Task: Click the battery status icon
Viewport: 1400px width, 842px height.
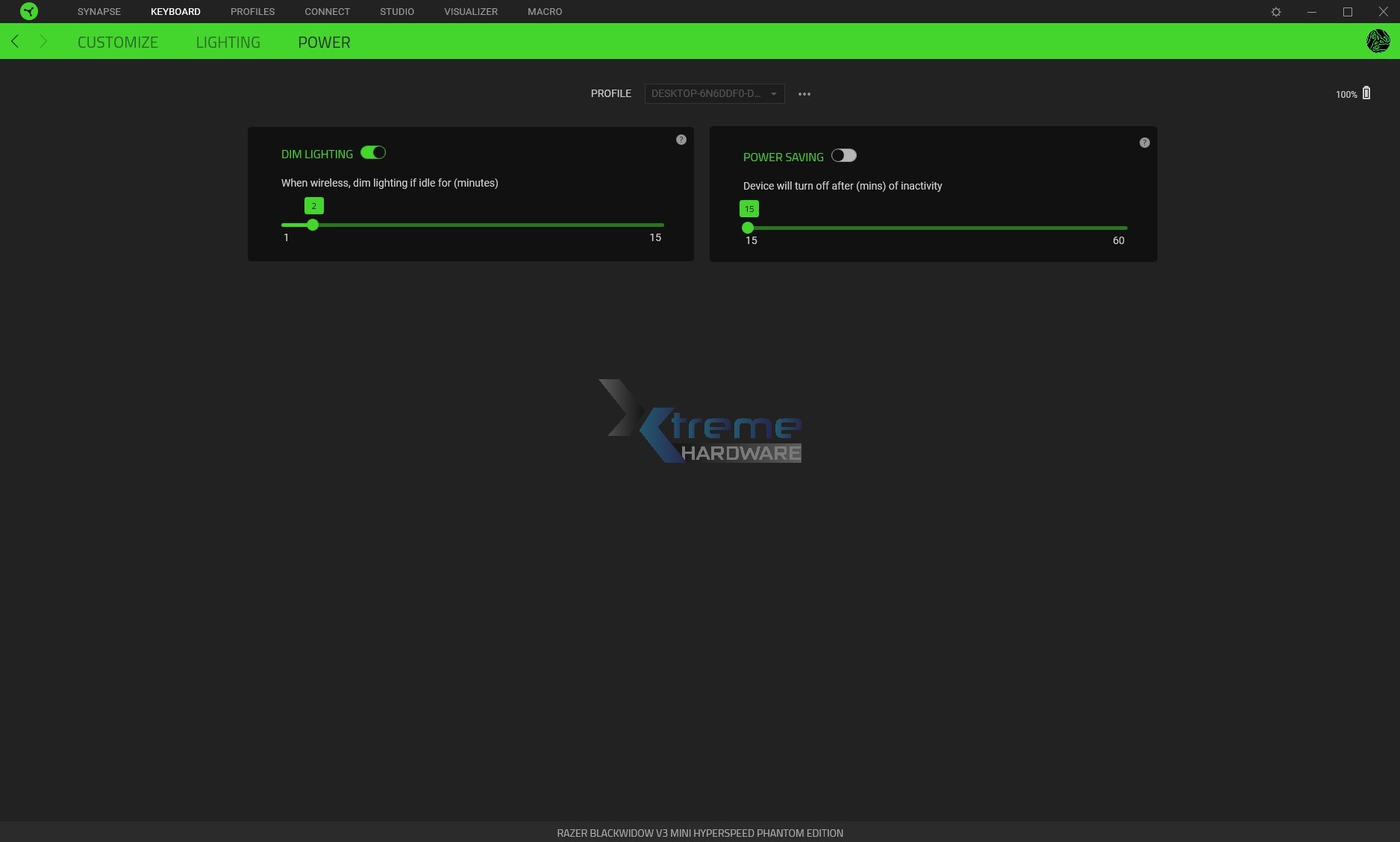Action: 1366,93
